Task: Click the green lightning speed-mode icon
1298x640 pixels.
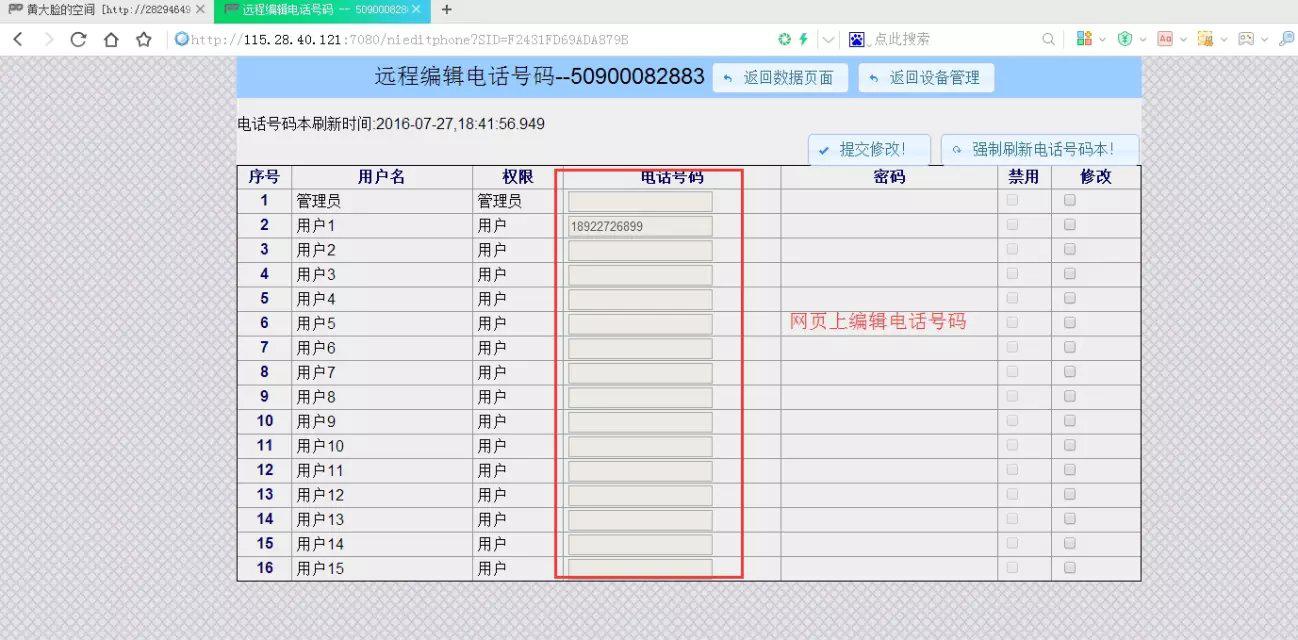Action: [x=802, y=39]
